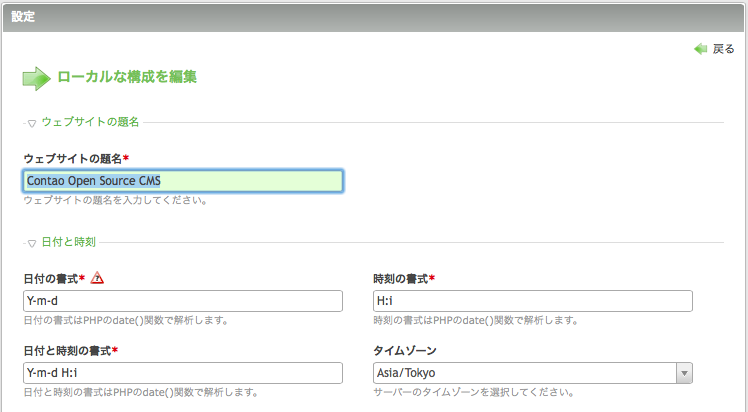The image size is (748, 412).
Task: Click the bold ウェブサイトの題名 field label
Action: click(x=73, y=158)
